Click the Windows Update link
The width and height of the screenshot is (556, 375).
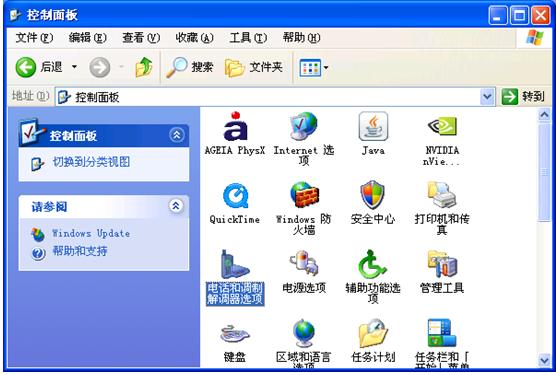[x=91, y=233]
